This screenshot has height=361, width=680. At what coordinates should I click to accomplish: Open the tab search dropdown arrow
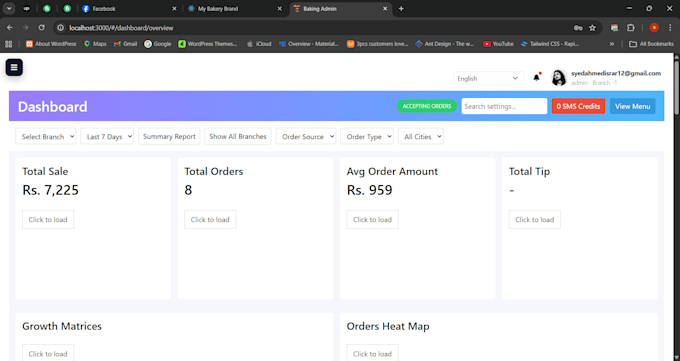(x=9, y=8)
